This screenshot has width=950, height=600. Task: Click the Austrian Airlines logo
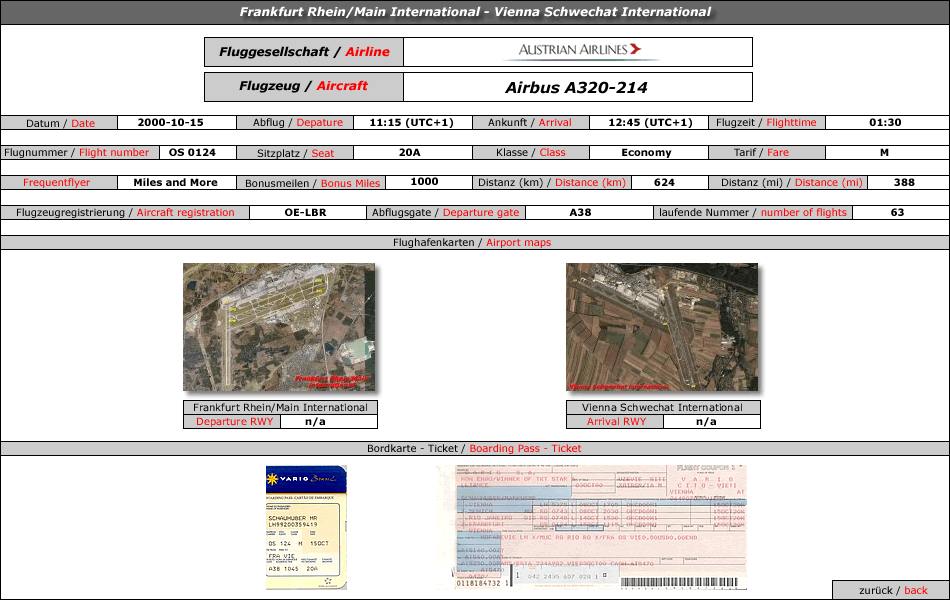click(x=579, y=51)
